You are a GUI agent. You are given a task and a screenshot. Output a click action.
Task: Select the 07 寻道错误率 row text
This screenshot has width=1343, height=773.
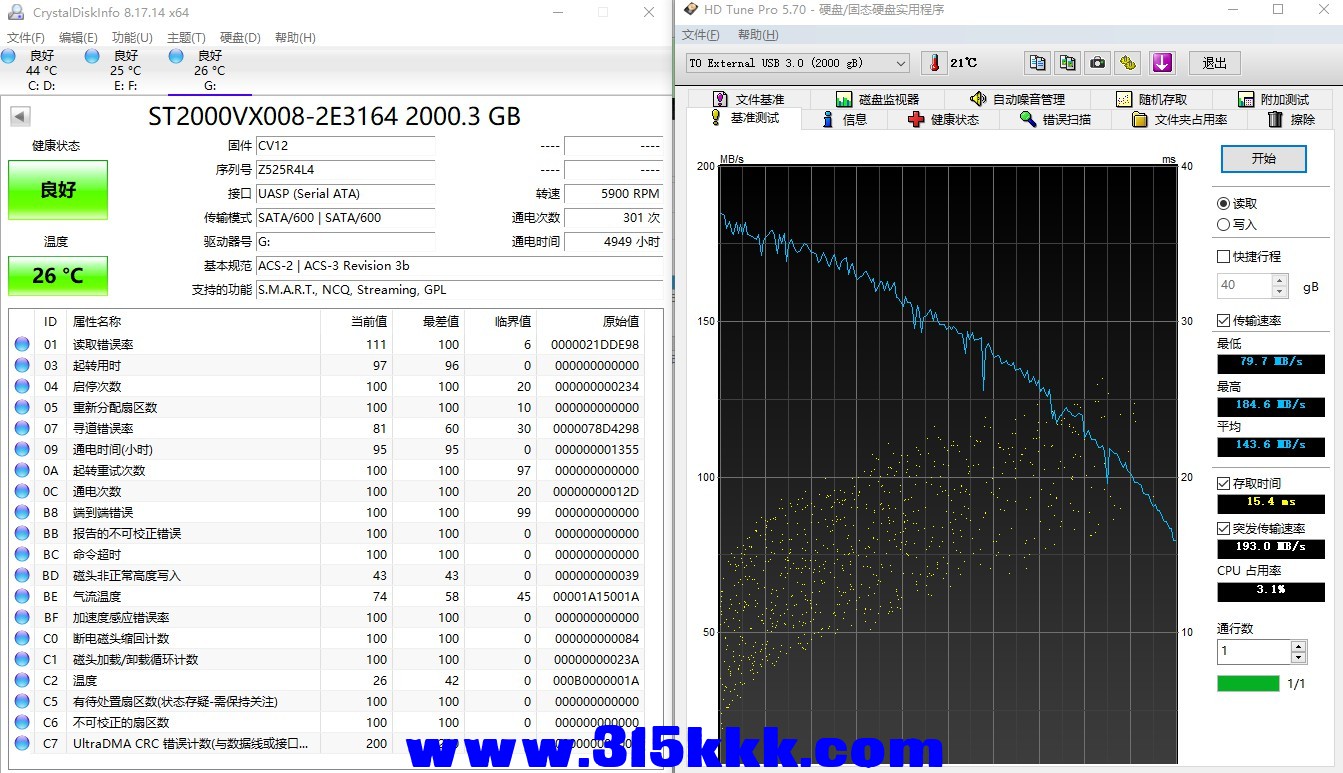click(x=103, y=428)
